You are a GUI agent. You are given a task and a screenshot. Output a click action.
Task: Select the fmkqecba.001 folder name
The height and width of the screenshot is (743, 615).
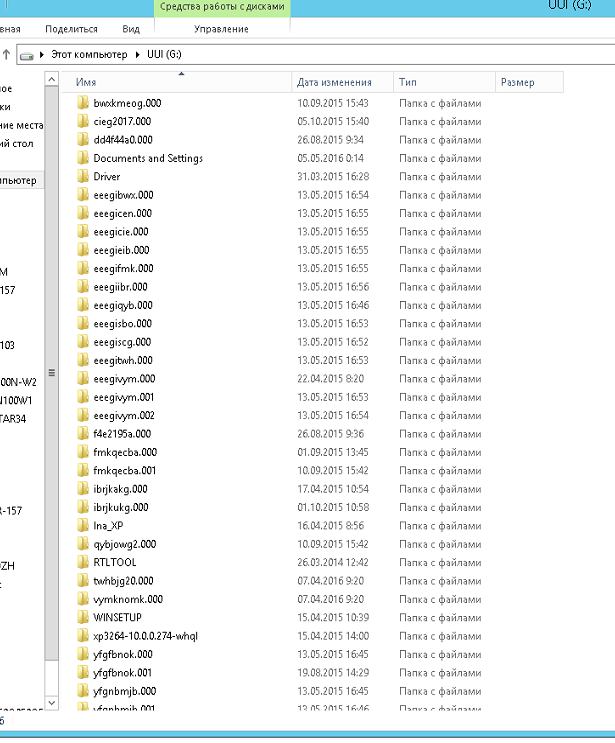point(125,471)
